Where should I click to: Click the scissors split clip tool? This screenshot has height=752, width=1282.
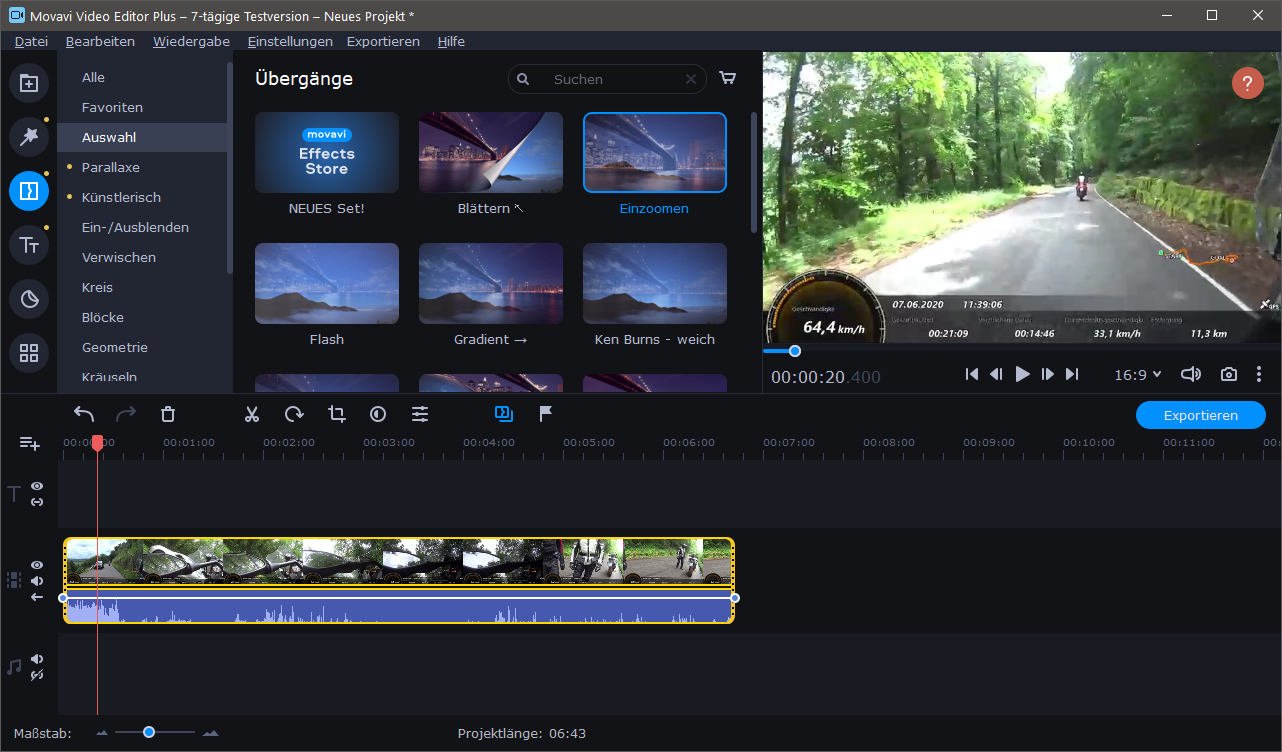252,414
